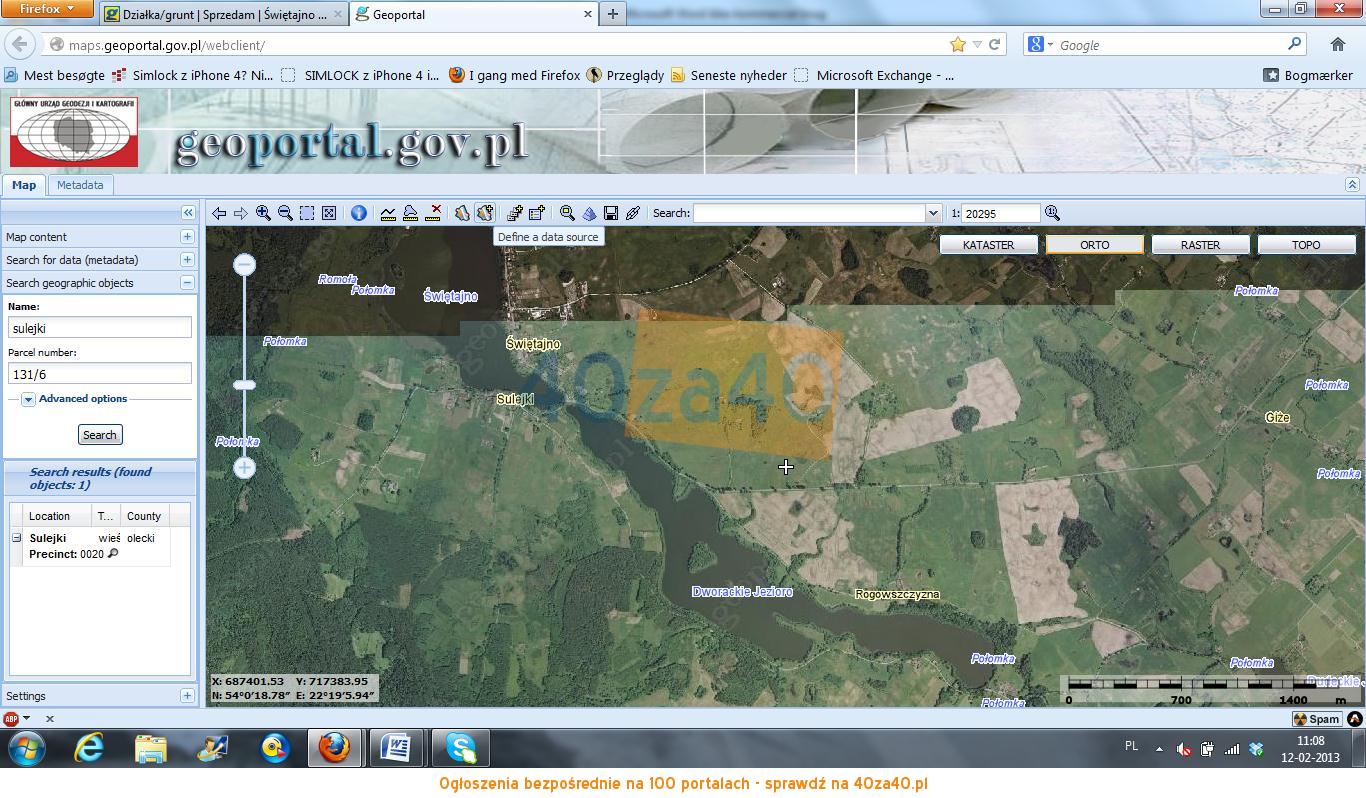Click the Search button in panel
The height and width of the screenshot is (798, 1366).
coord(100,435)
